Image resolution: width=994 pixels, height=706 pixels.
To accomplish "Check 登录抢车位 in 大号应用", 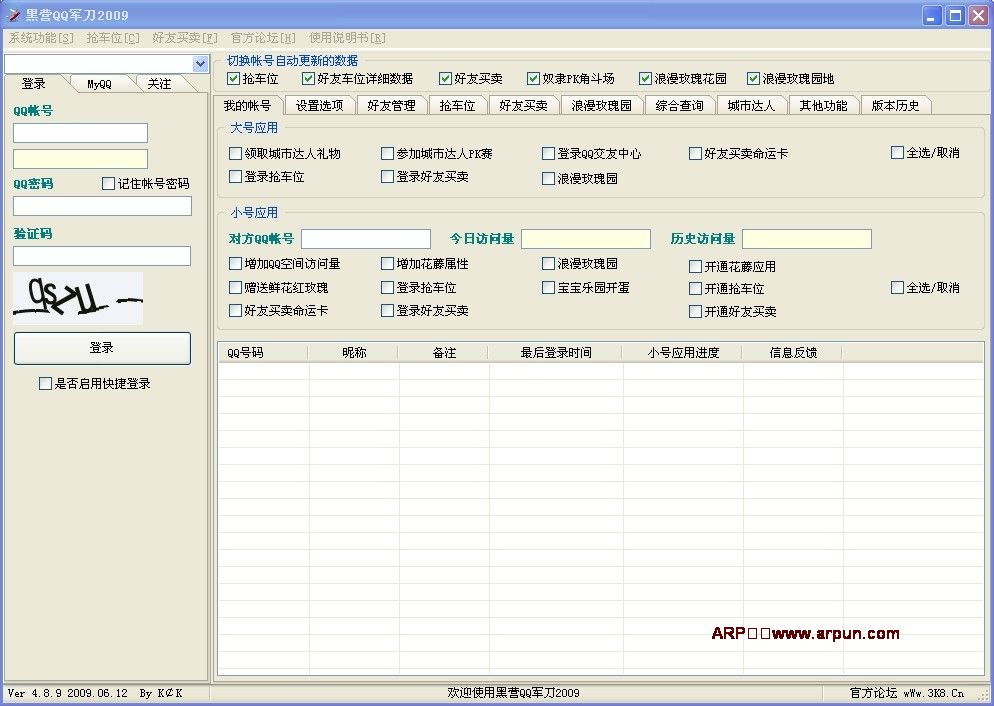I will (235, 176).
